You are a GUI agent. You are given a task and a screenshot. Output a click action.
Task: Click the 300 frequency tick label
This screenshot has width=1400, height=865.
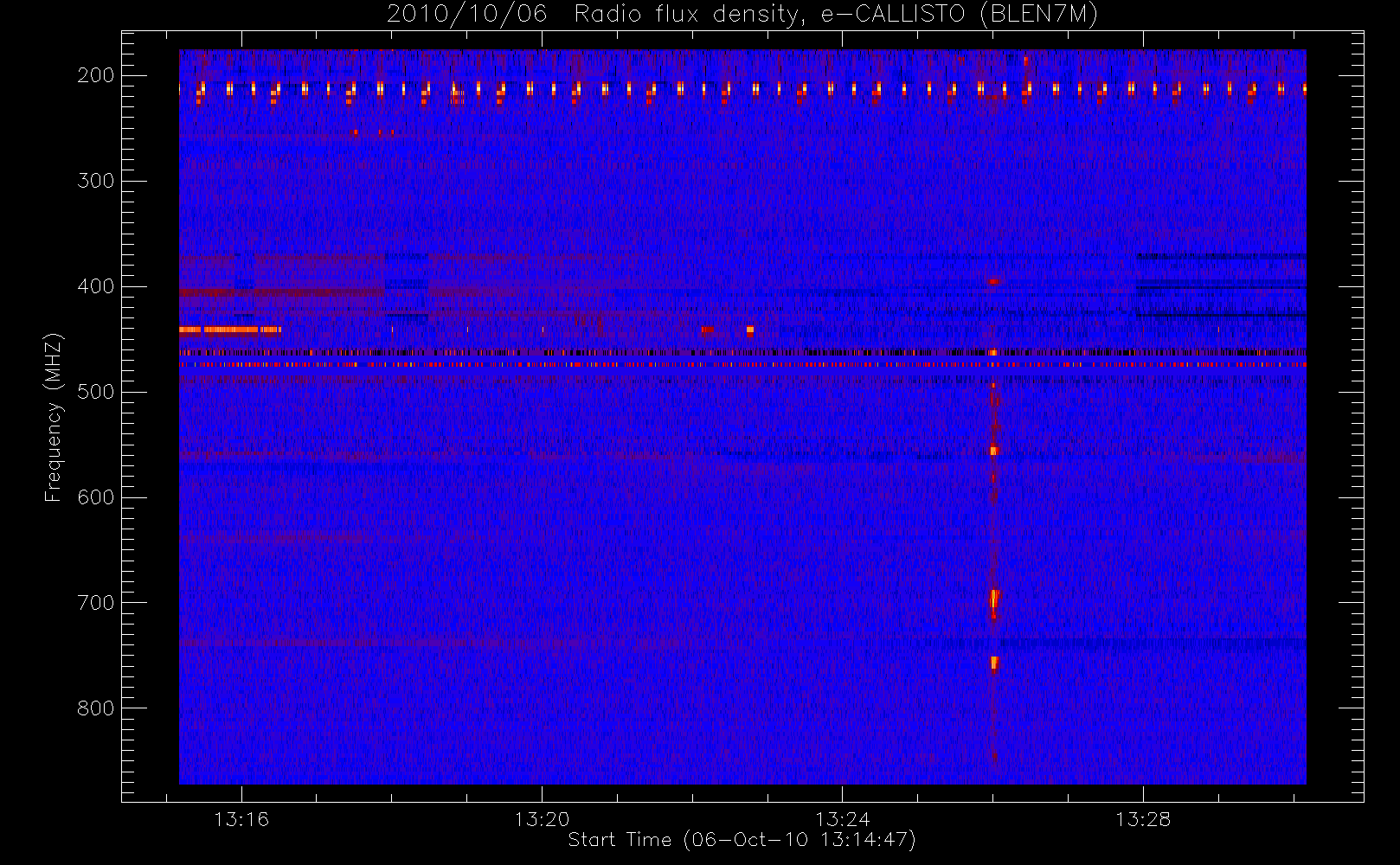(95, 181)
